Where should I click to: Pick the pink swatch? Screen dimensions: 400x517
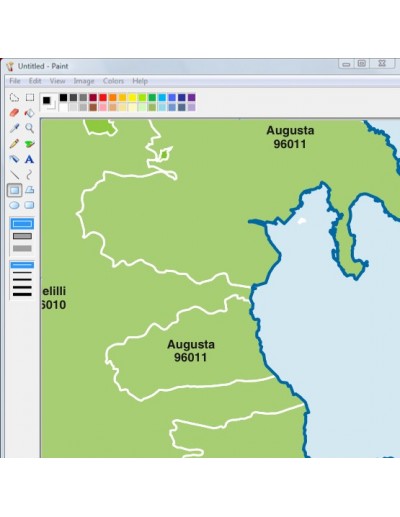(x=103, y=107)
